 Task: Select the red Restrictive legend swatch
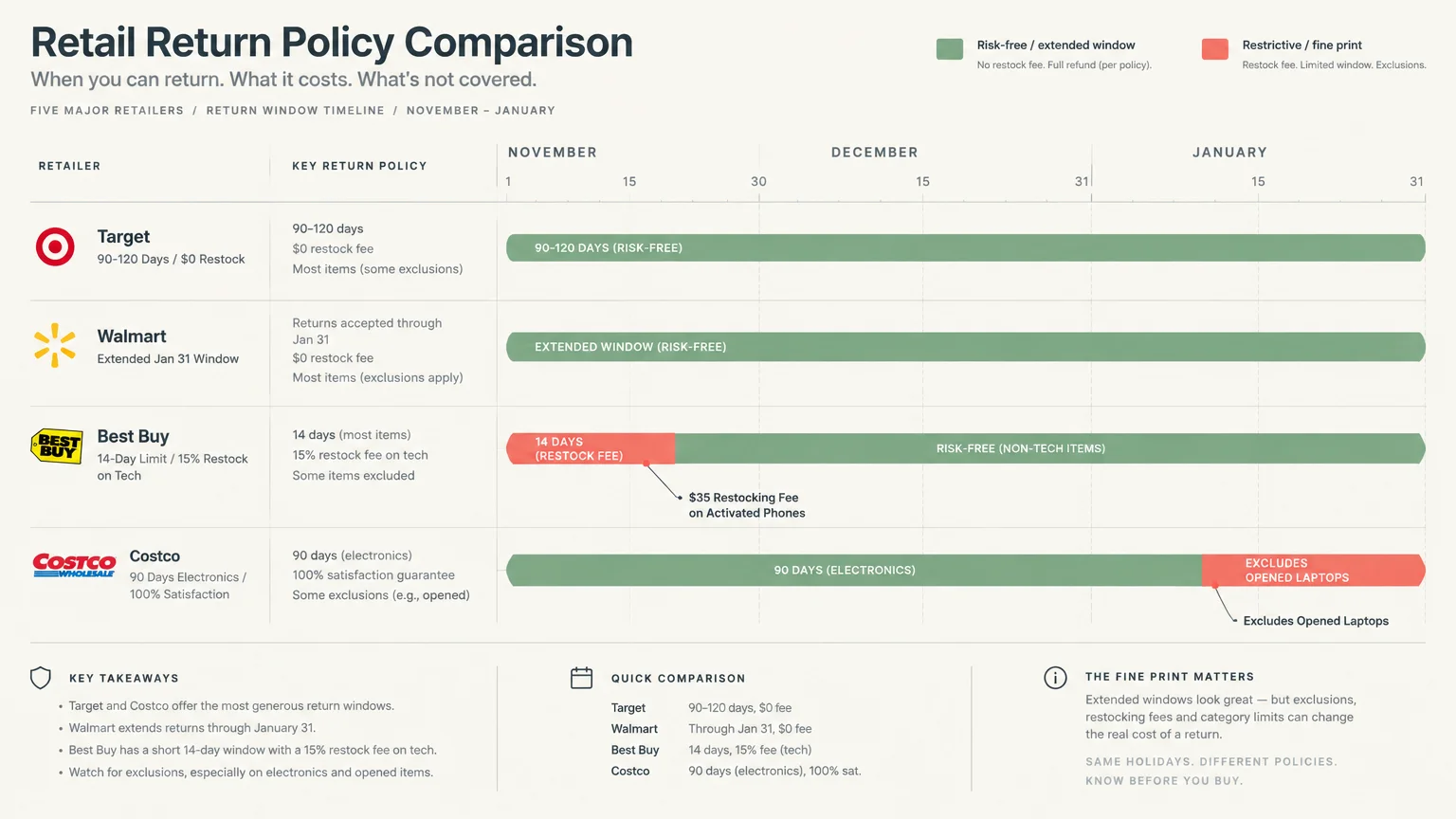click(x=1215, y=49)
